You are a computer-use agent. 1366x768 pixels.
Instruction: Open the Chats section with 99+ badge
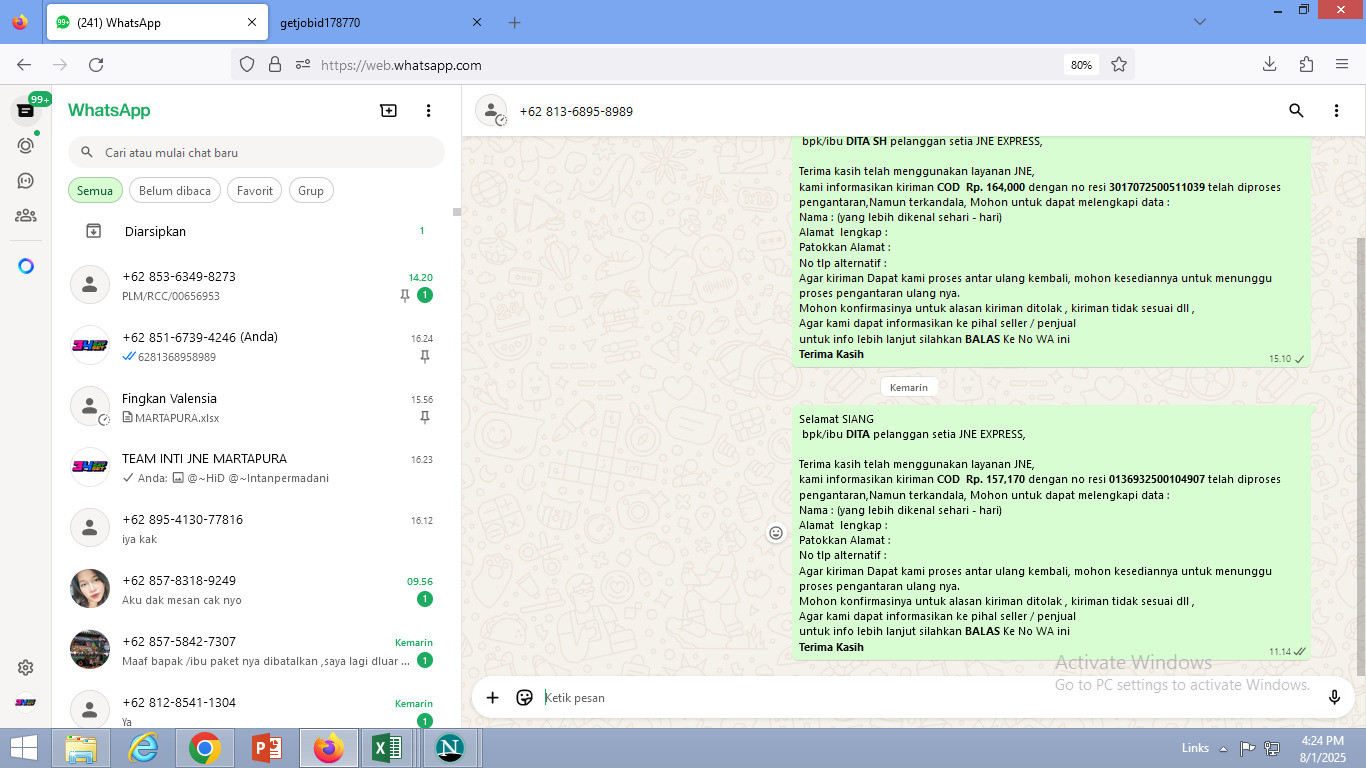point(26,110)
